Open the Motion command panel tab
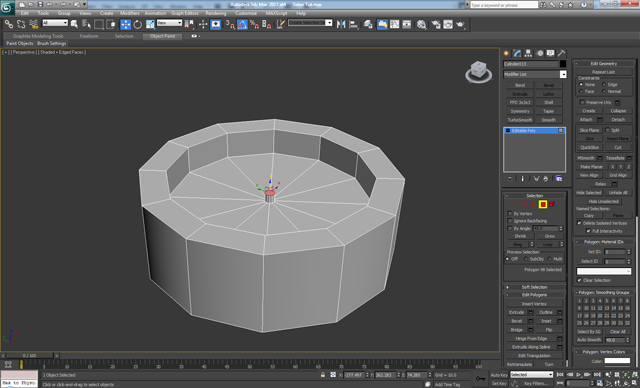This screenshot has width=640, height=388. coord(540,53)
